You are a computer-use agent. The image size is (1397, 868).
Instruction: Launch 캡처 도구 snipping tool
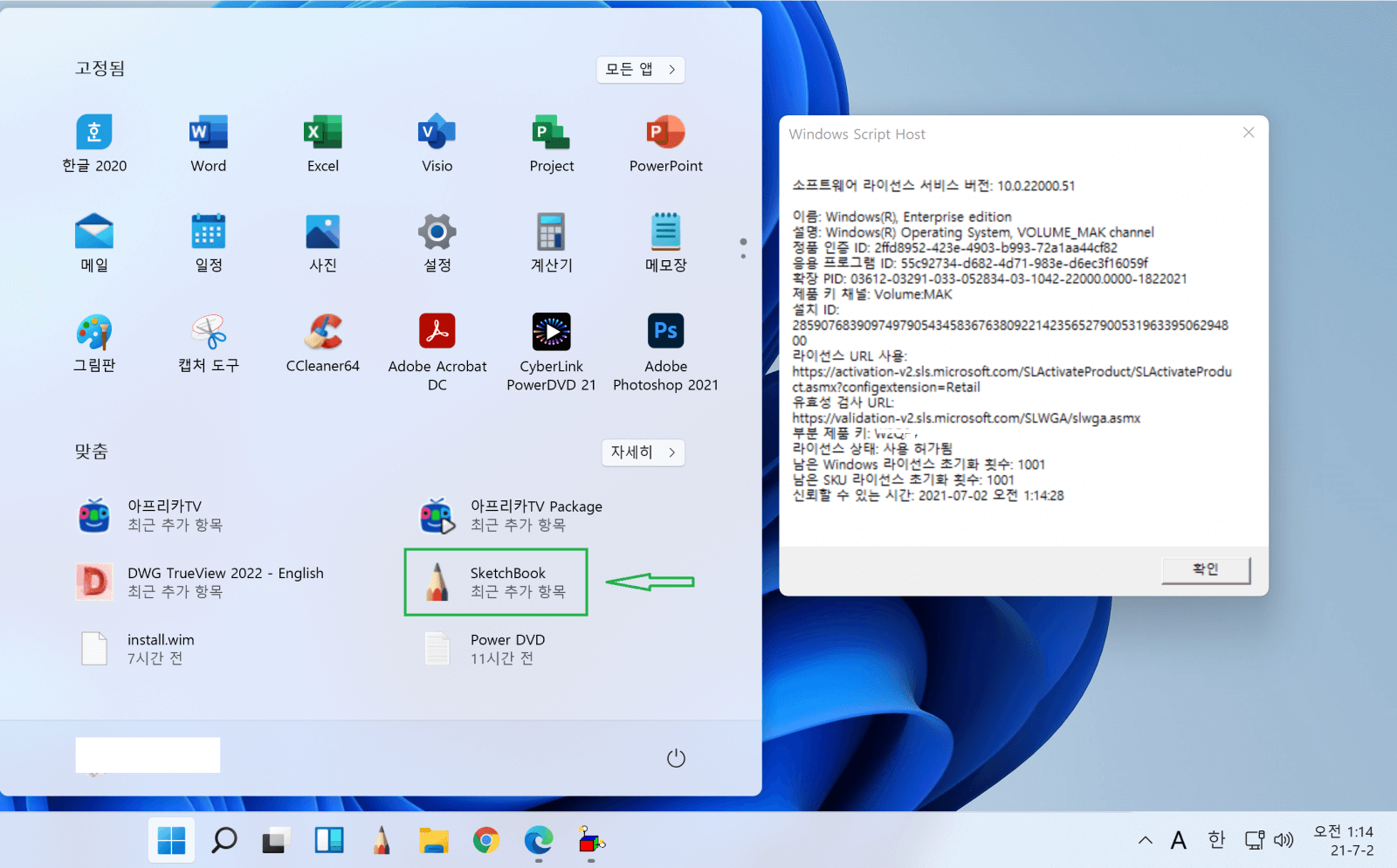coord(209,344)
